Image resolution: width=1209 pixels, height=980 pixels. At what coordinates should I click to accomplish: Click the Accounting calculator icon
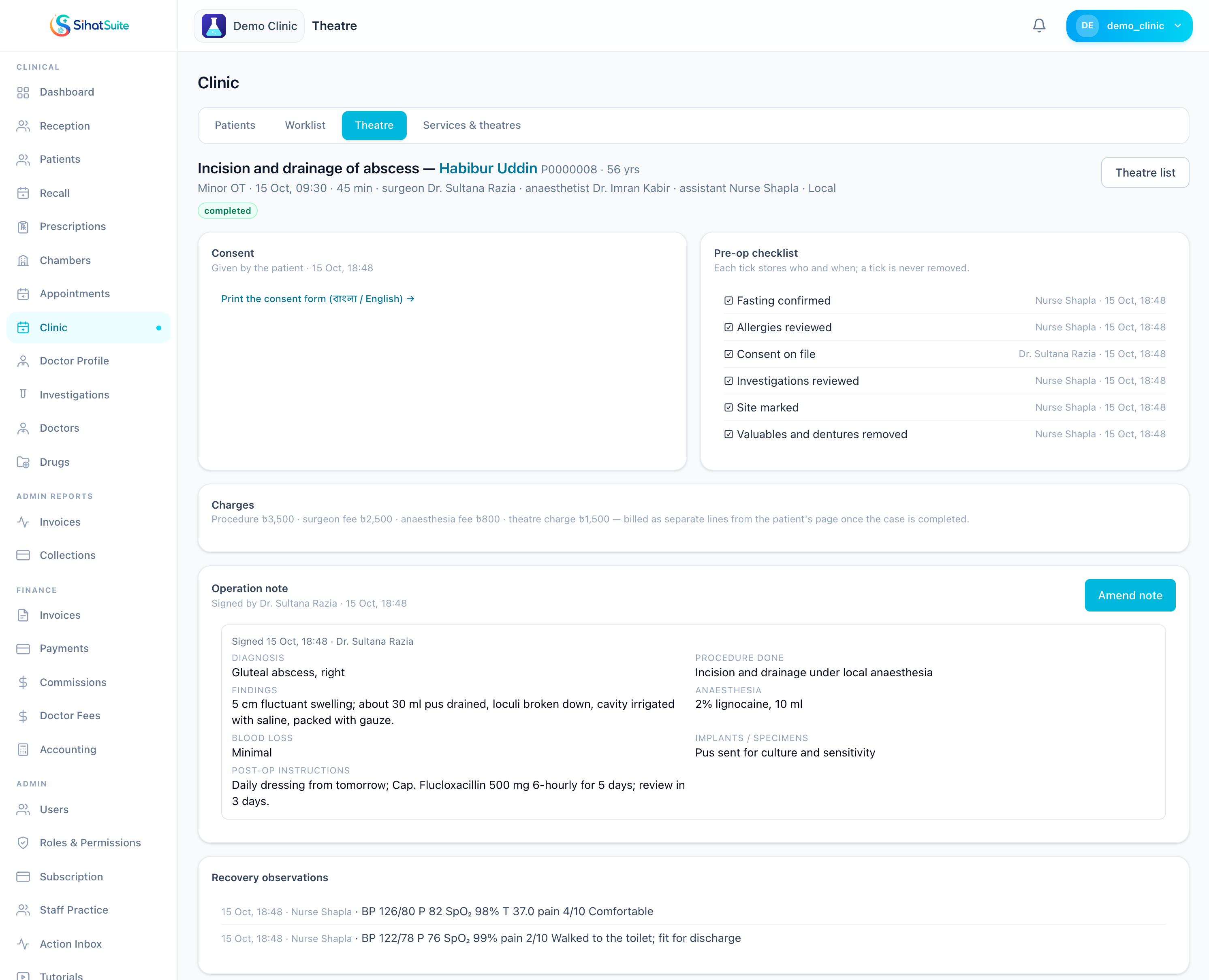point(23,750)
